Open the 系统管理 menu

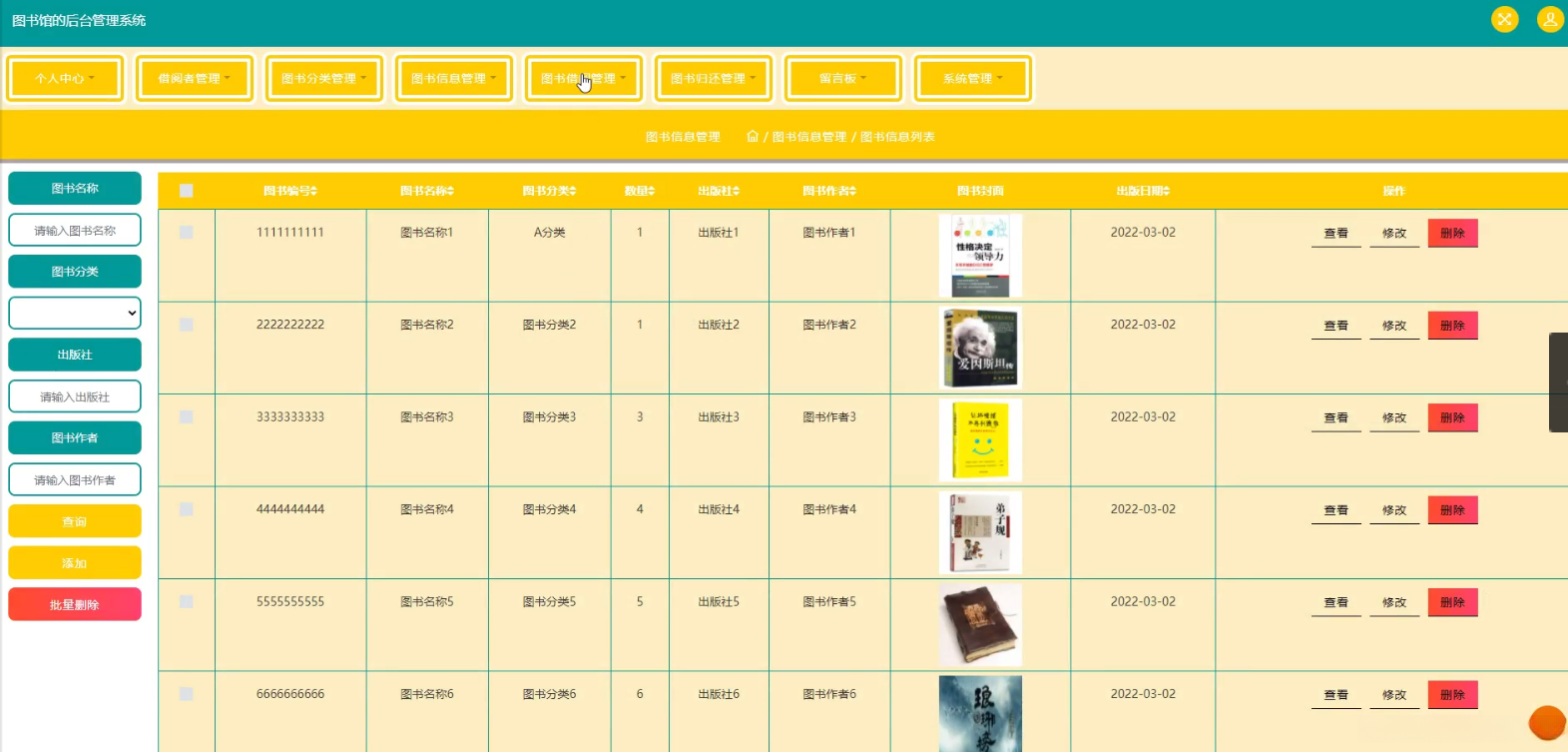pos(973,78)
